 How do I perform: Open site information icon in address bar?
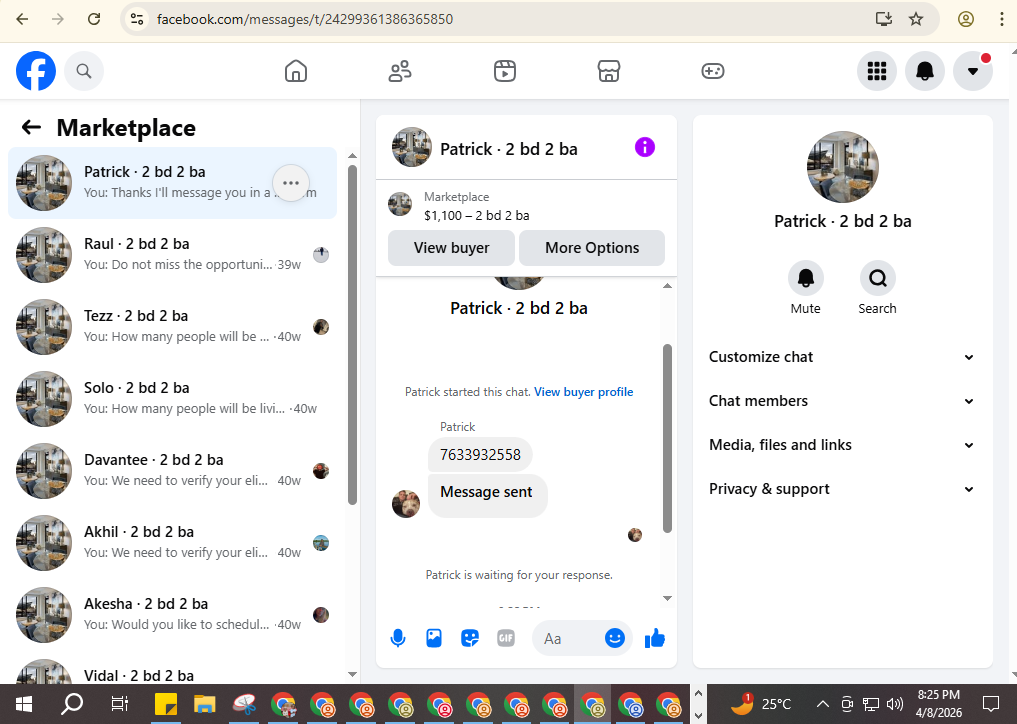coord(137,19)
